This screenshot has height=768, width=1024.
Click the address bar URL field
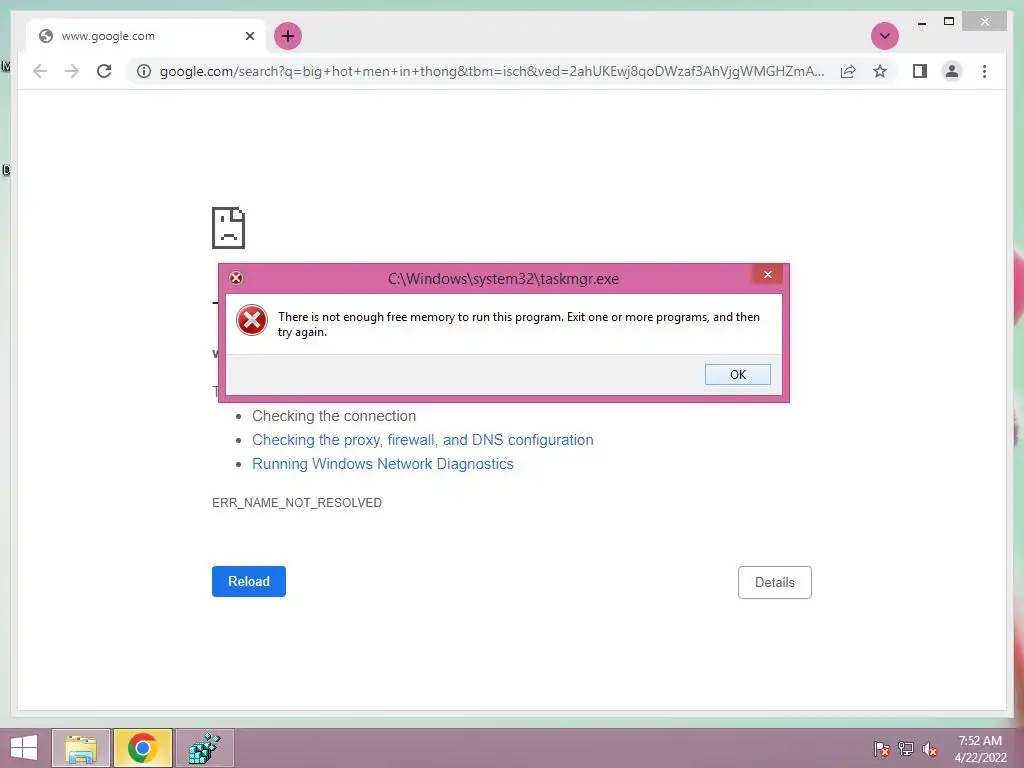tap(491, 71)
